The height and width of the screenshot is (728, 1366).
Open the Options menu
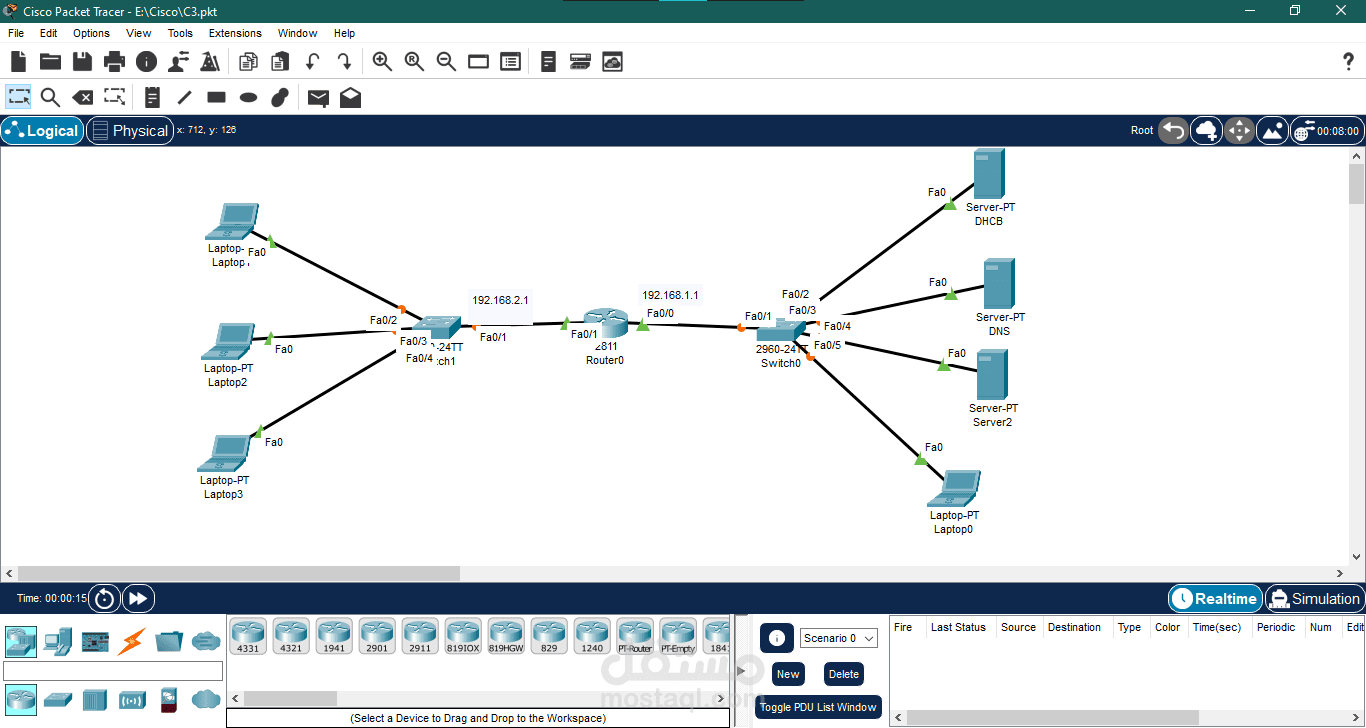(x=91, y=33)
